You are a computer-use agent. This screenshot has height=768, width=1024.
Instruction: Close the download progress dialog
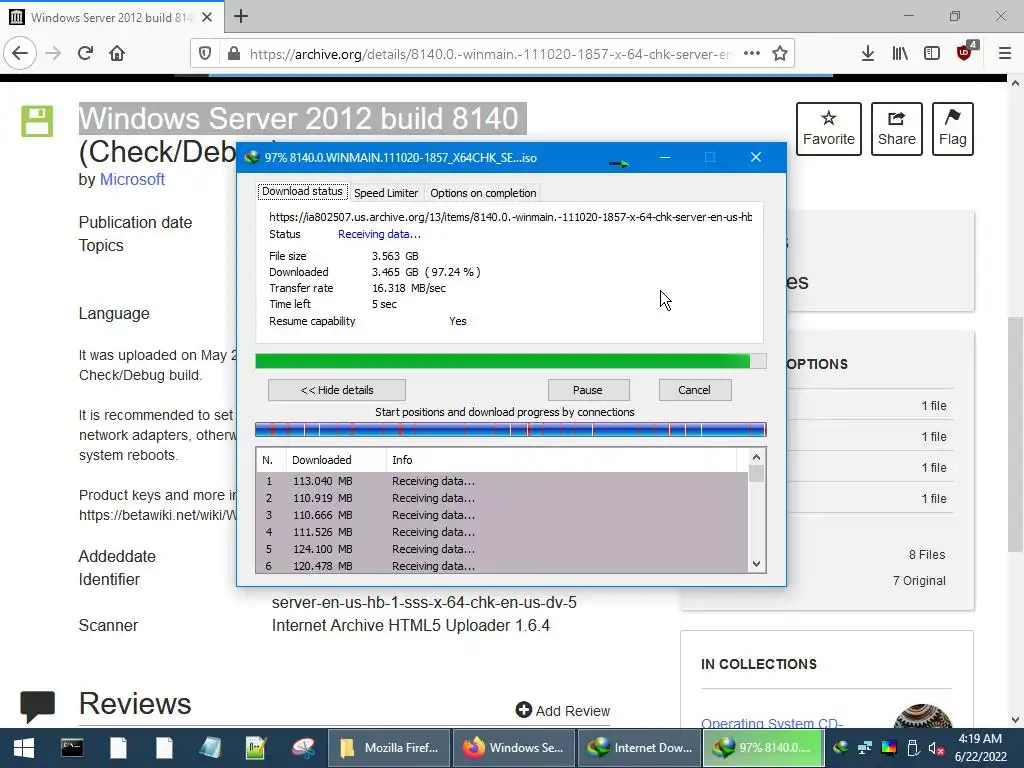tap(756, 157)
